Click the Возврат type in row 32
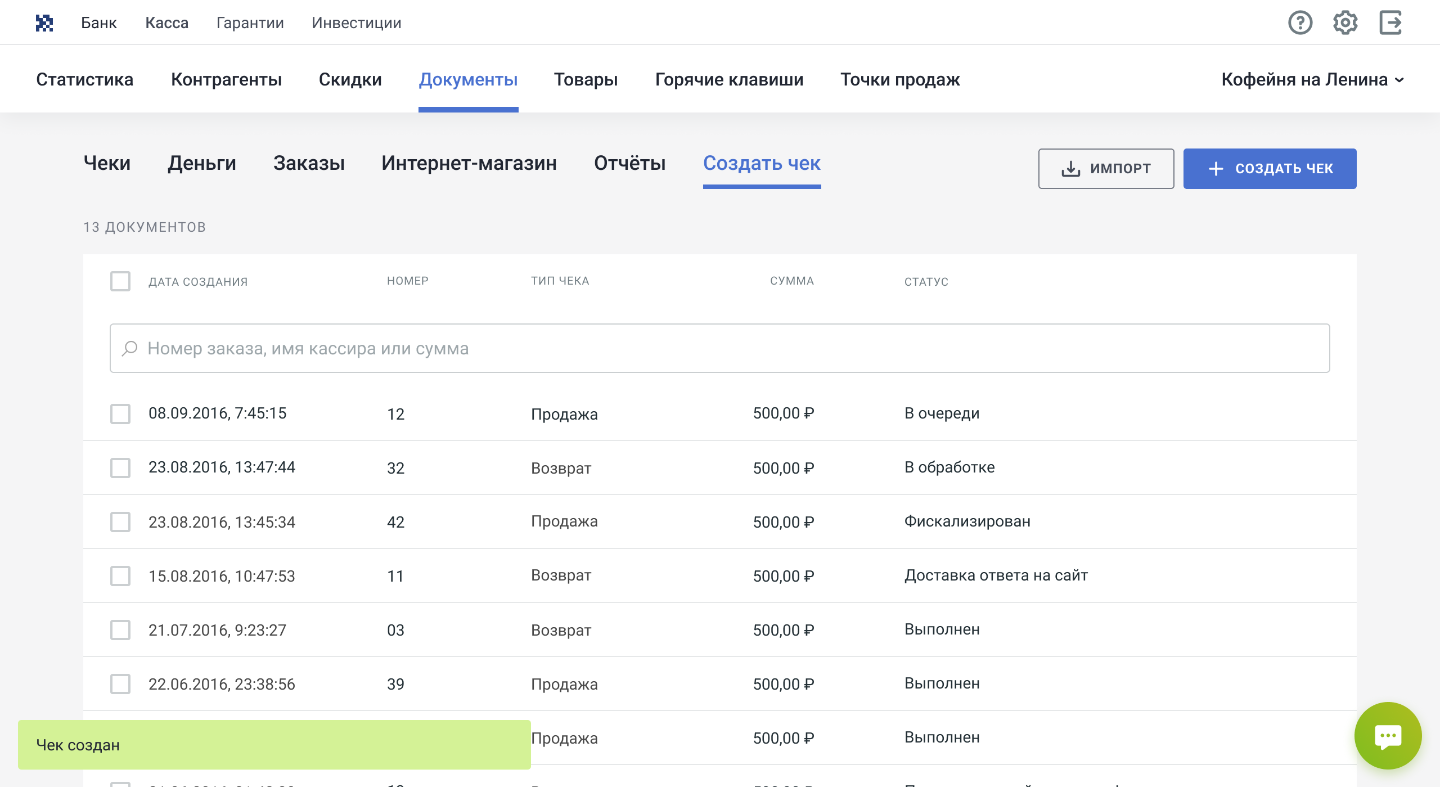 coord(561,468)
